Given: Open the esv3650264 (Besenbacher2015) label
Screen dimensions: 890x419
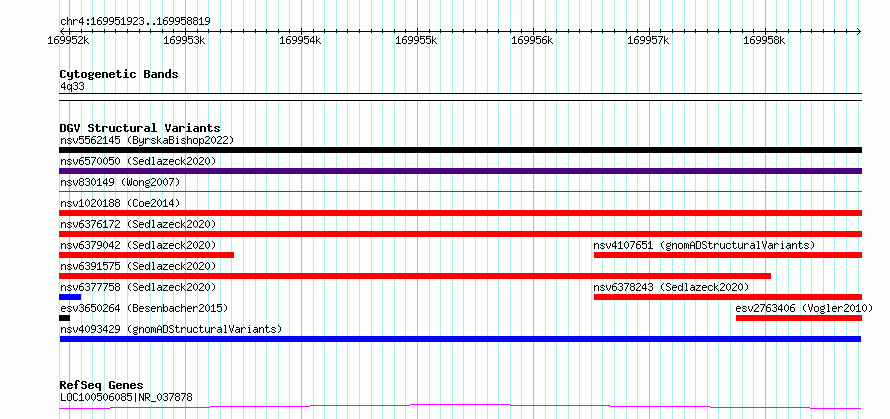Looking at the screenshot, I should click(x=144, y=308).
